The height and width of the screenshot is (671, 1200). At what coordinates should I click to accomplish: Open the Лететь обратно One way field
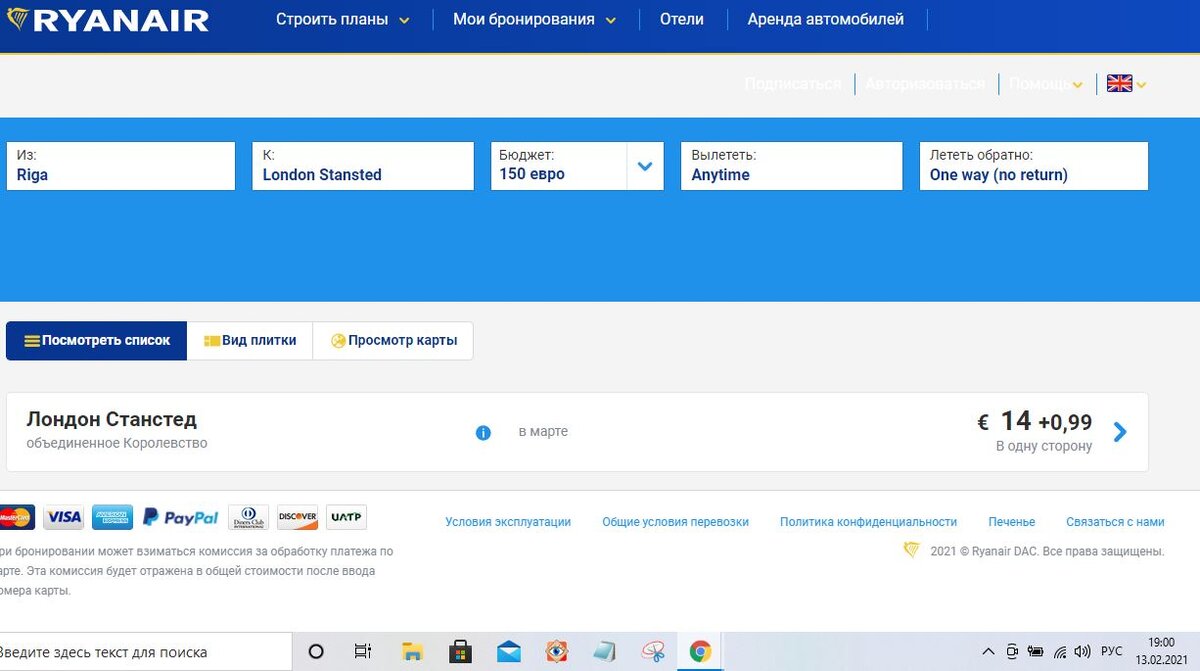[1034, 166]
